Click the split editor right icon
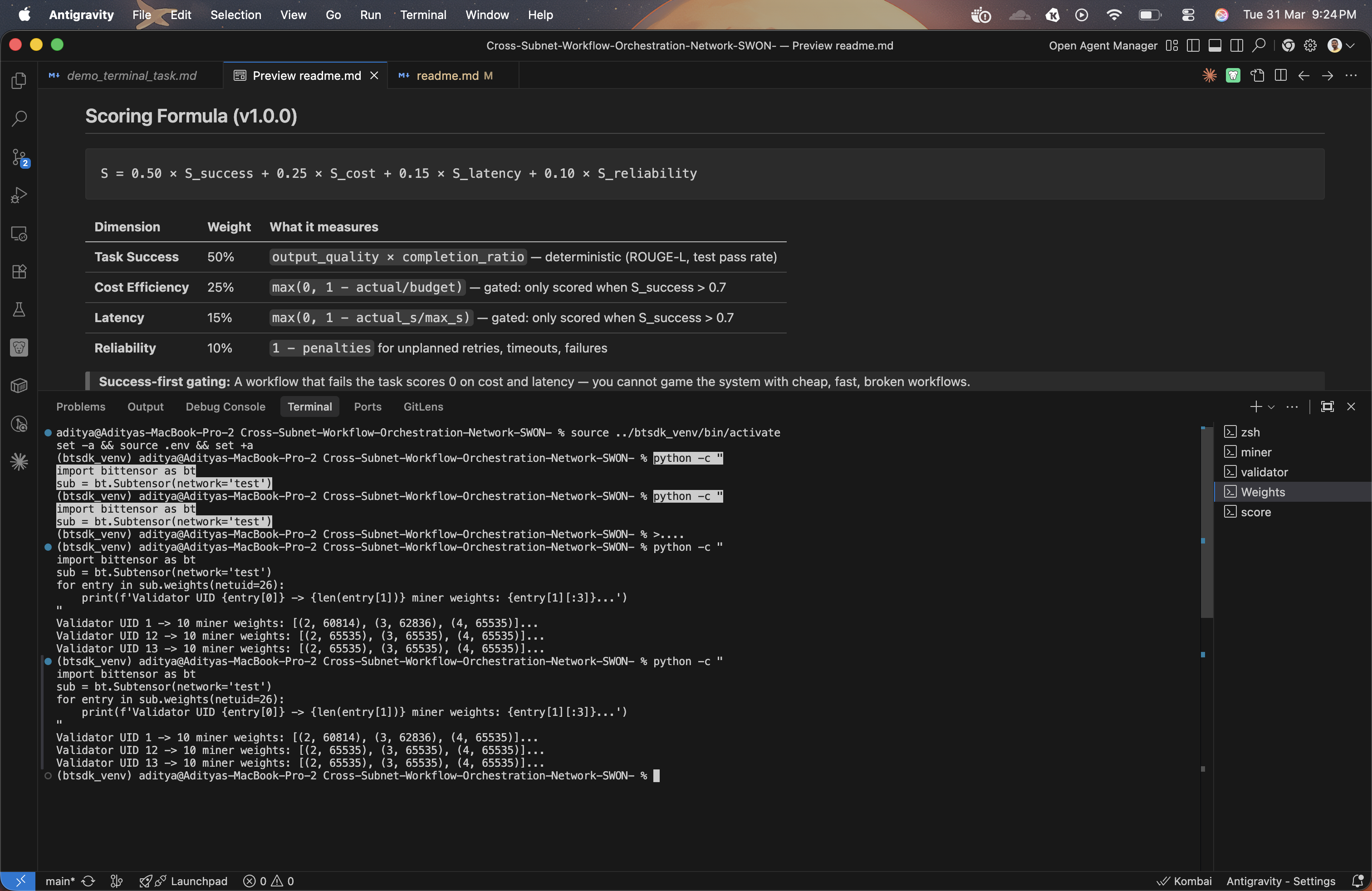The image size is (1372, 891). point(1280,75)
